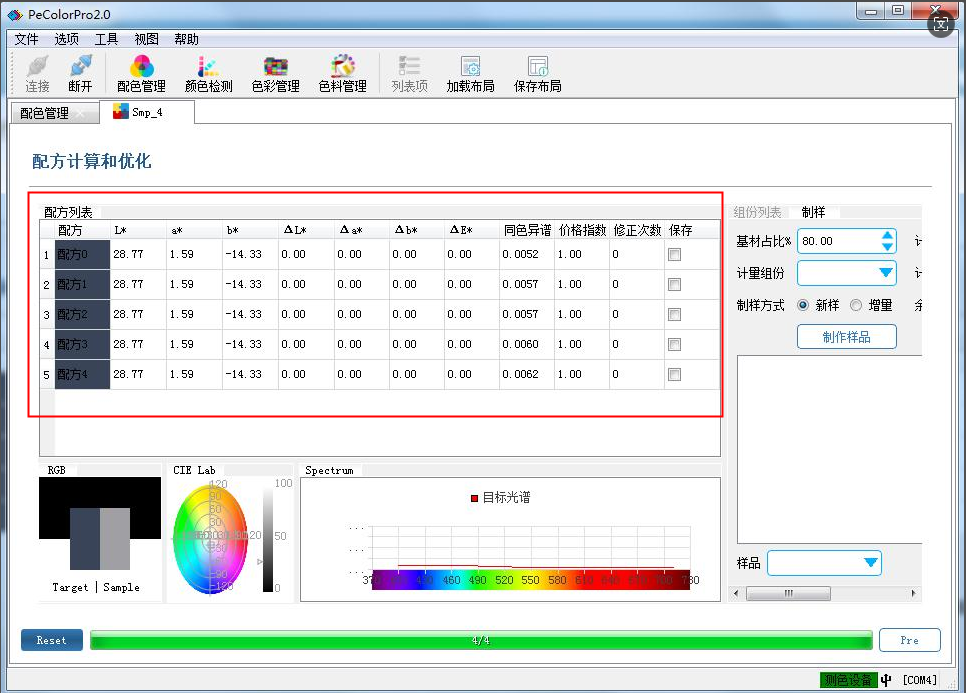The width and height of the screenshot is (966, 693).
Task: Click the 断开 (Disconnect) toolbar icon
Action: tap(80, 74)
